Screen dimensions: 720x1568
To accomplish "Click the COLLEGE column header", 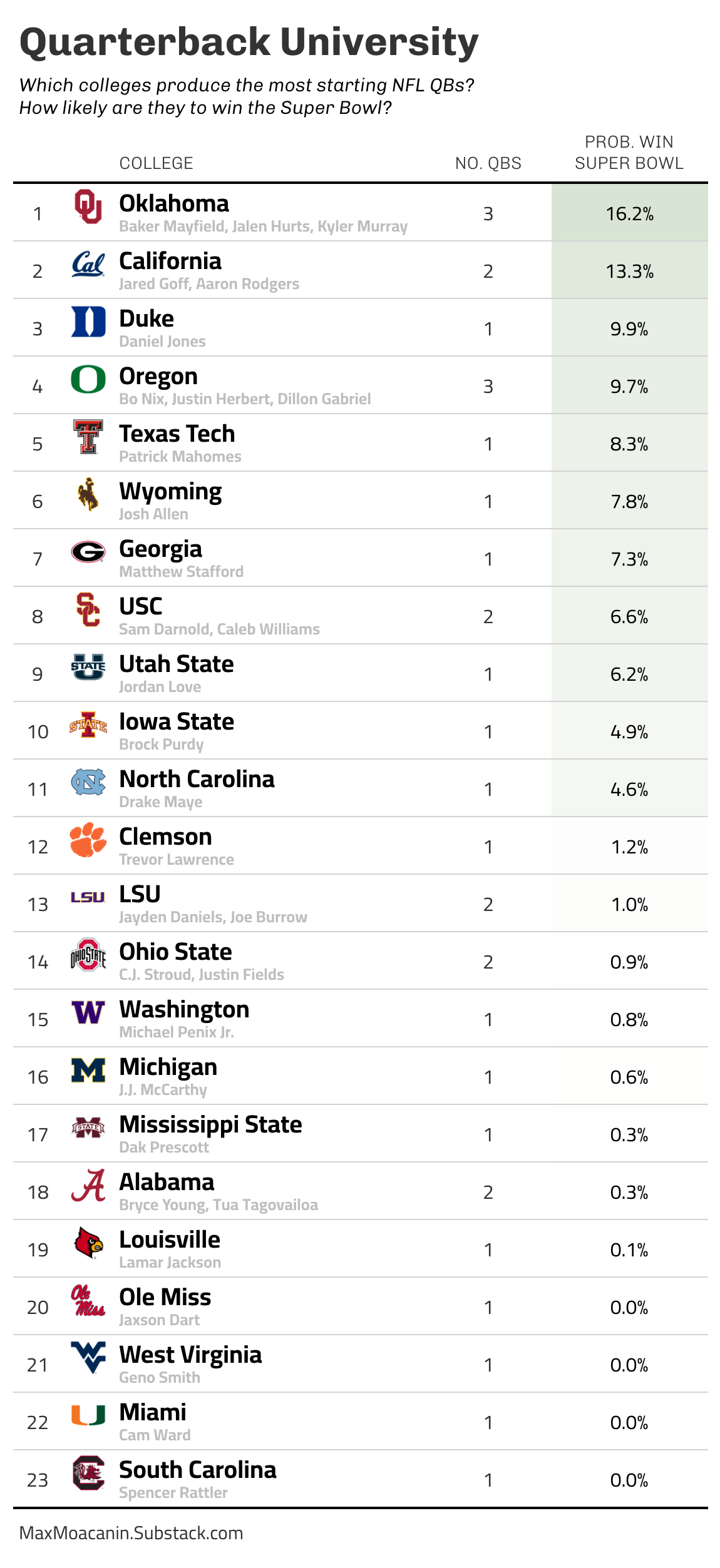I will coord(156,163).
